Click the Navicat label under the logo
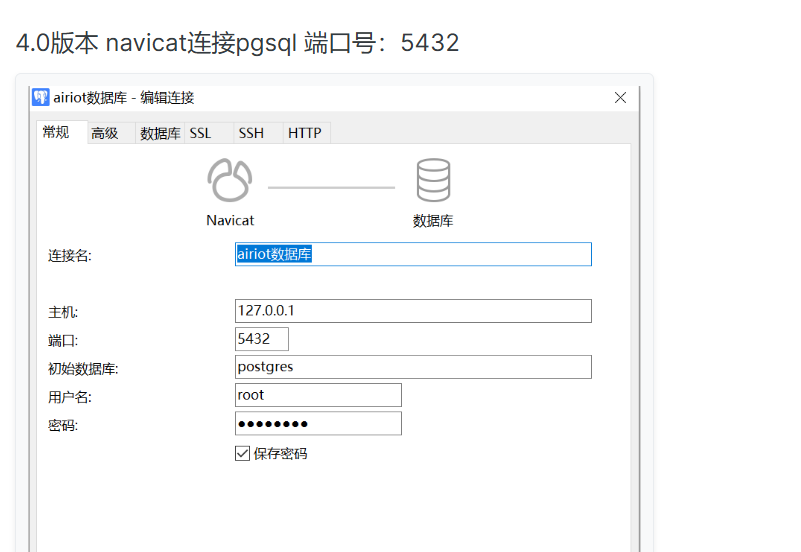This screenshot has width=801, height=552. pyautogui.click(x=230, y=220)
